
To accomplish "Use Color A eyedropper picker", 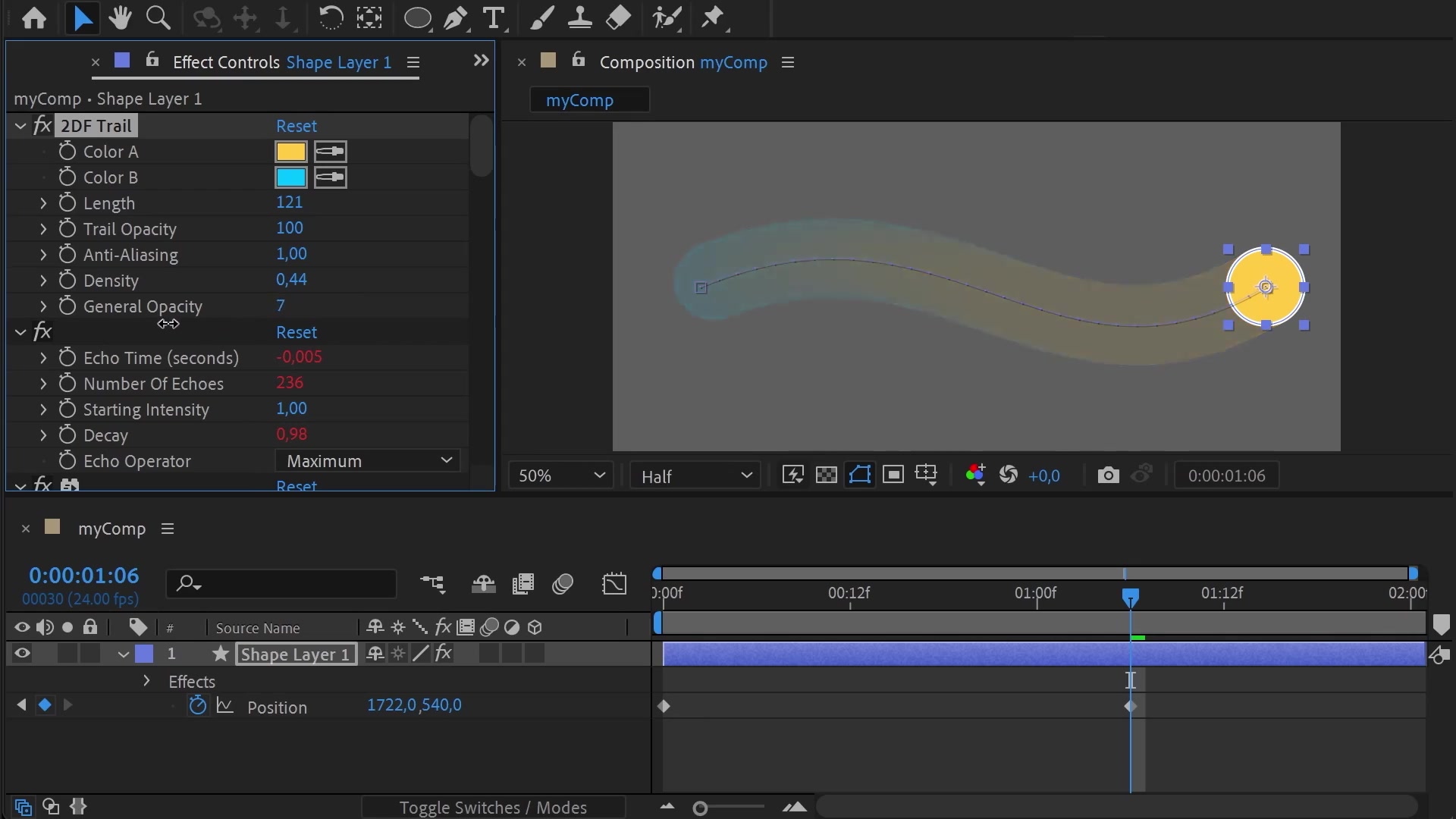I will coord(331,152).
